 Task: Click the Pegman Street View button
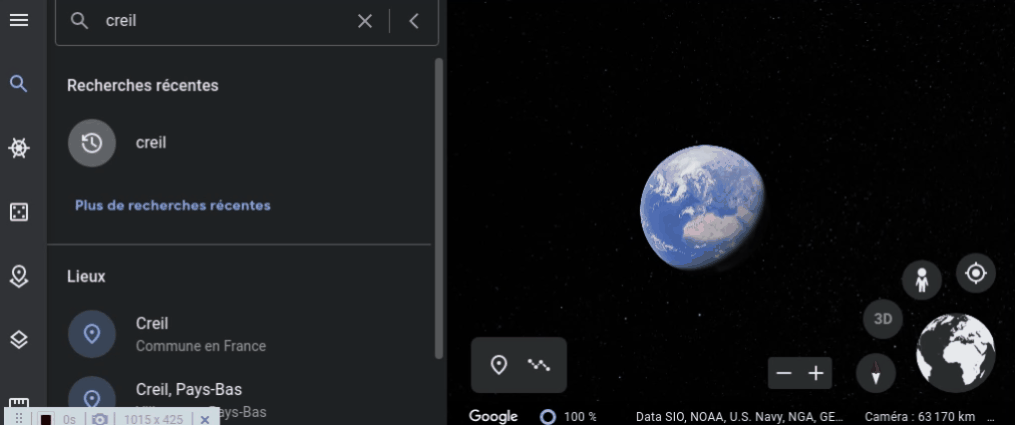922,280
